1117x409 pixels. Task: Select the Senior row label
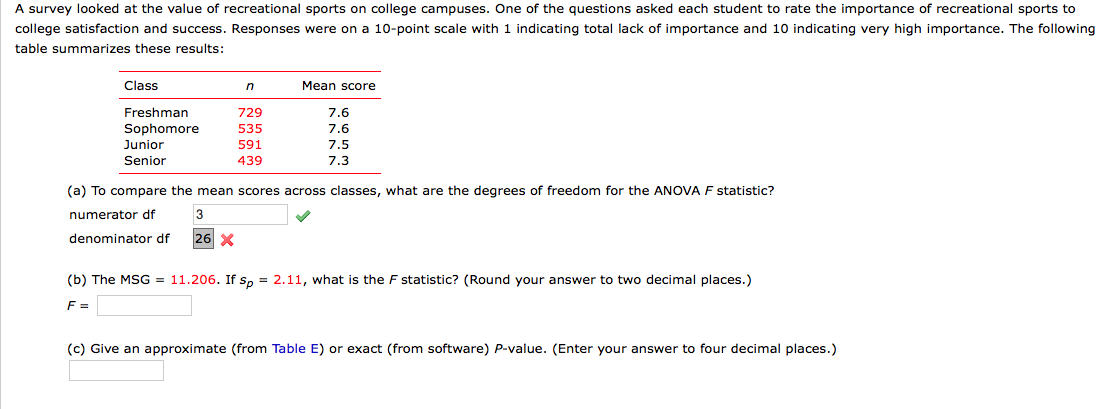[x=145, y=161]
